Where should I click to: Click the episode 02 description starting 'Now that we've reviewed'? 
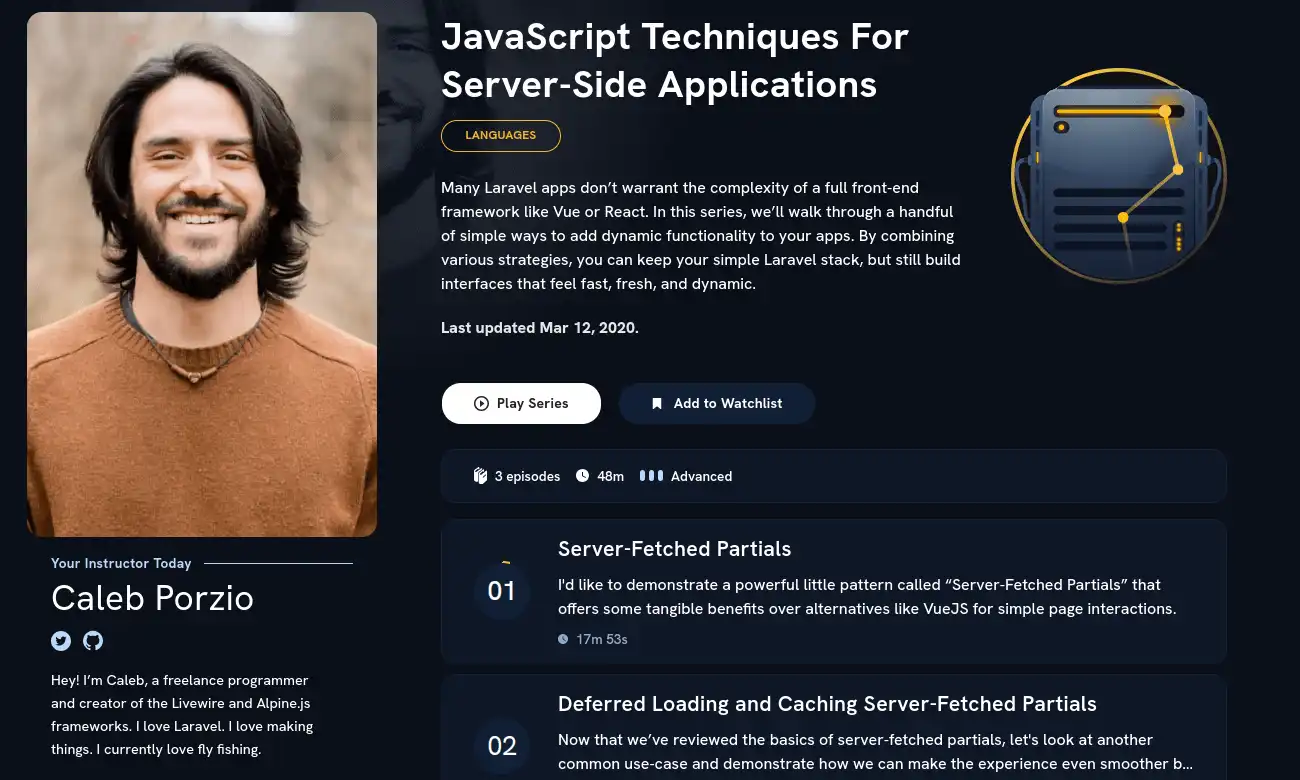[875, 752]
